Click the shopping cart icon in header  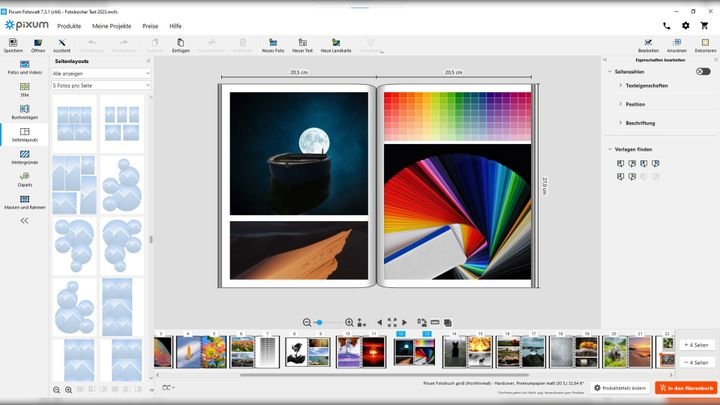point(704,25)
